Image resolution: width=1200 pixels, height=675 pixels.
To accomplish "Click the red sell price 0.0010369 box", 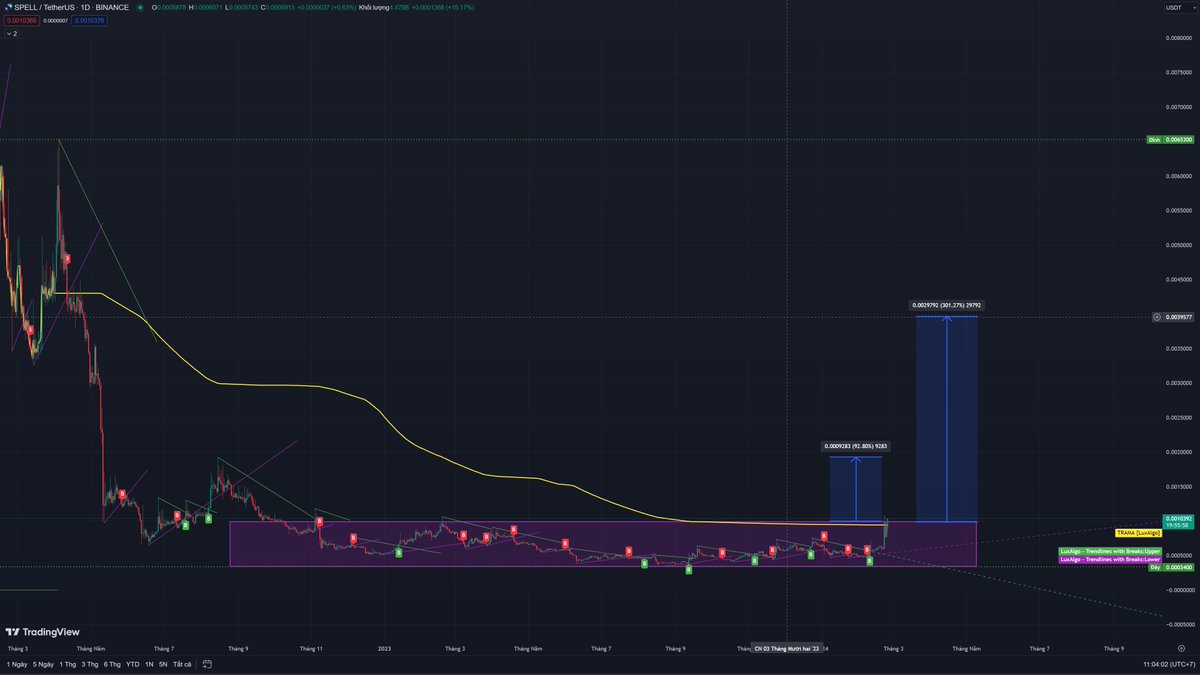I will tap(20, 20).
